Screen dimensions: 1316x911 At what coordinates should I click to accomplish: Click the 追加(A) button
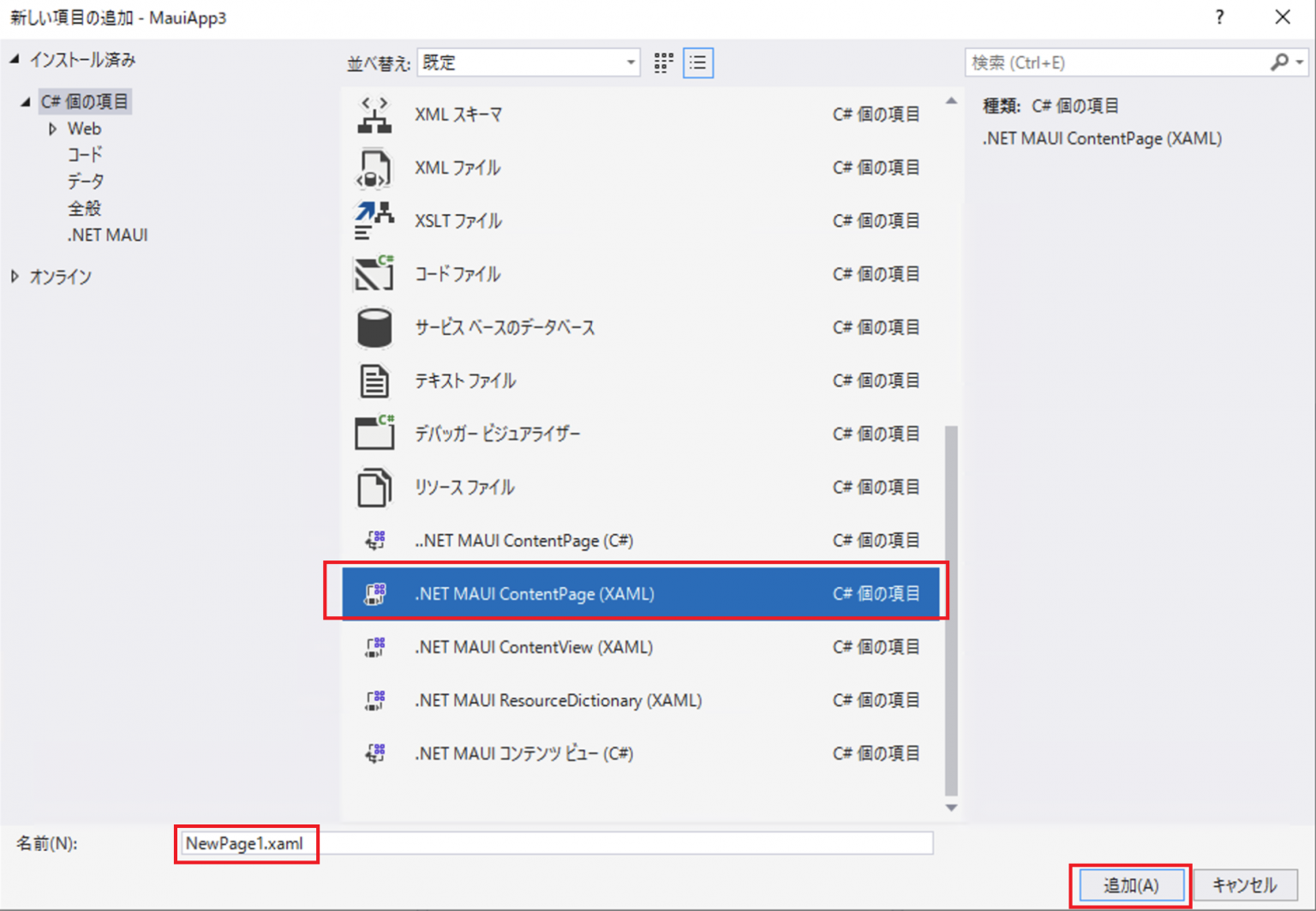tap(1130, 884)
